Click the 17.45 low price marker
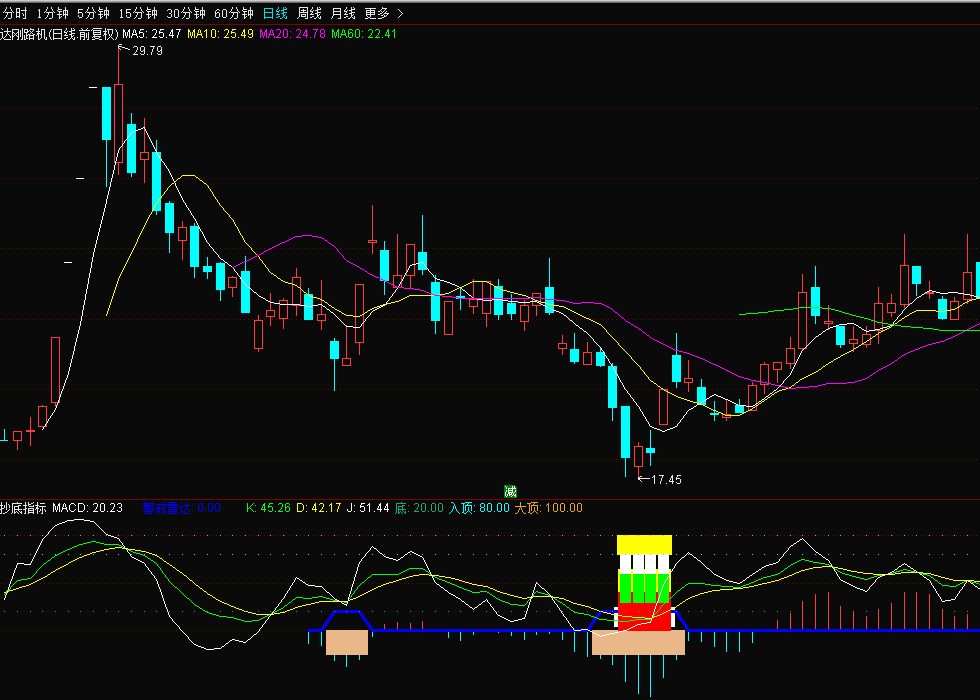Viewport: 980px width, 700px height. (666, 479)
